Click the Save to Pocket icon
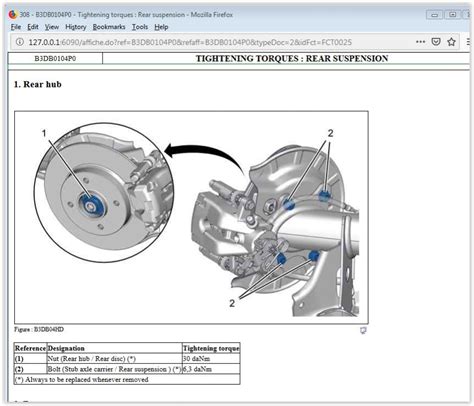The width and height of the screenshot is (474, 406). tap(436, 42)
